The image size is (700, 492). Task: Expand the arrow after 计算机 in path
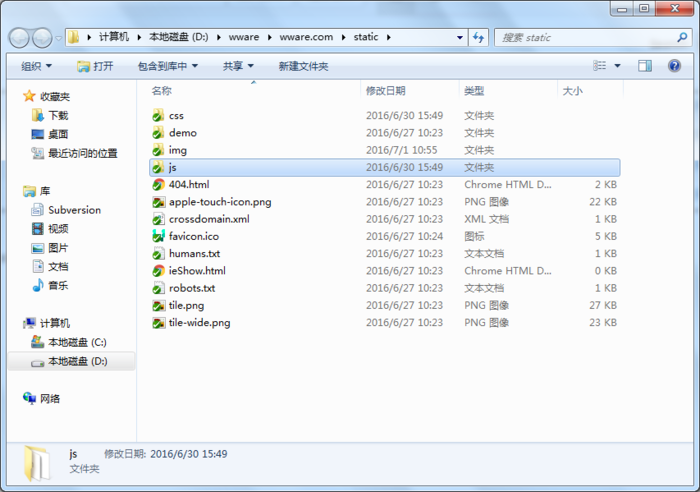pos(139,38)
